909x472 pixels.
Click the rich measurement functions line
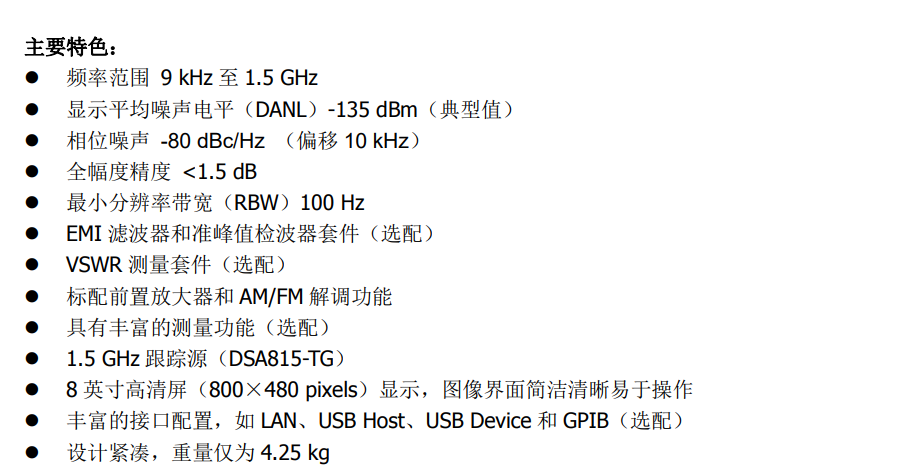[x=199, y=328]
